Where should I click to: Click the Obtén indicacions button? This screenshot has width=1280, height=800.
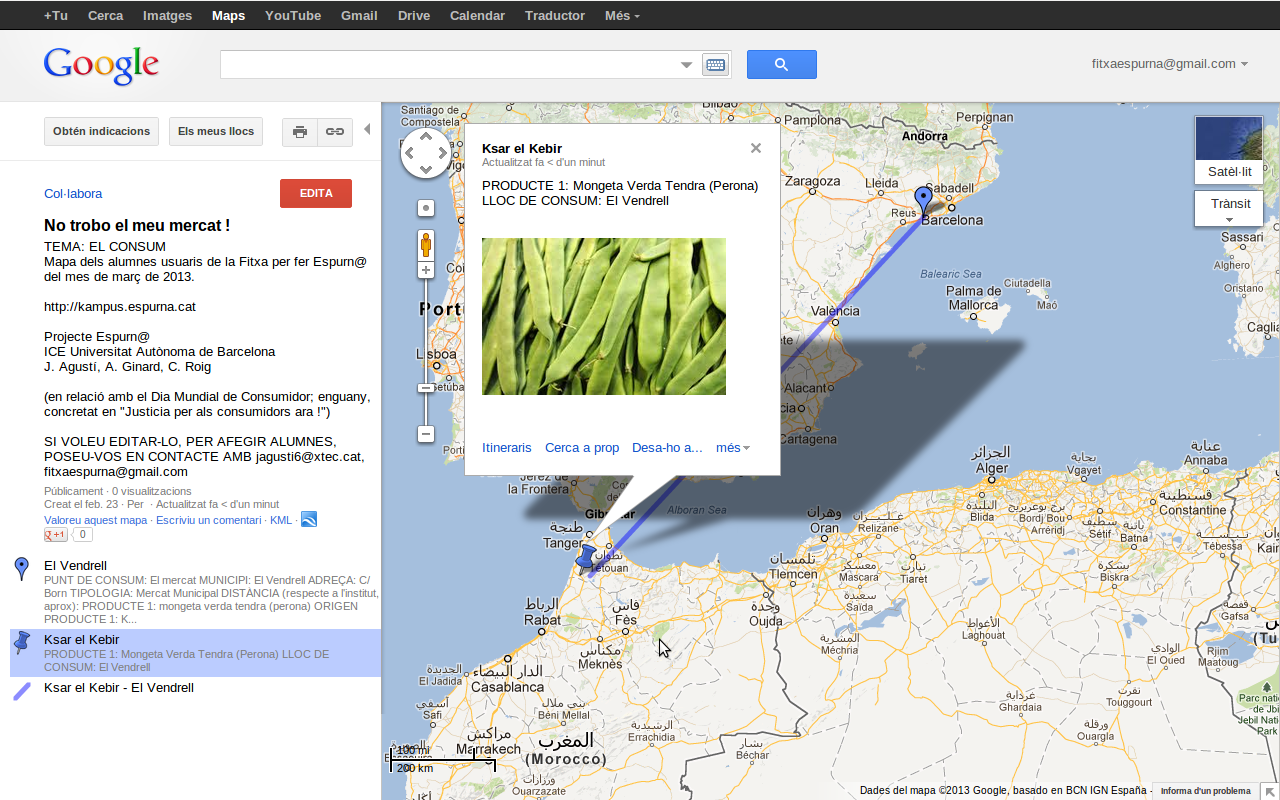[x=101, y=131]
